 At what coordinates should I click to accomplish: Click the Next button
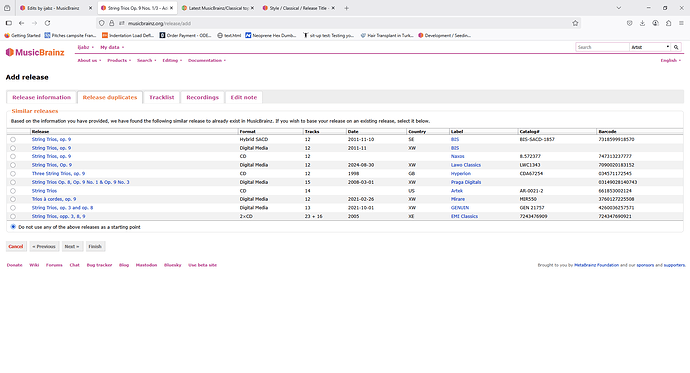pyautogui.click(x=72, y=246)
